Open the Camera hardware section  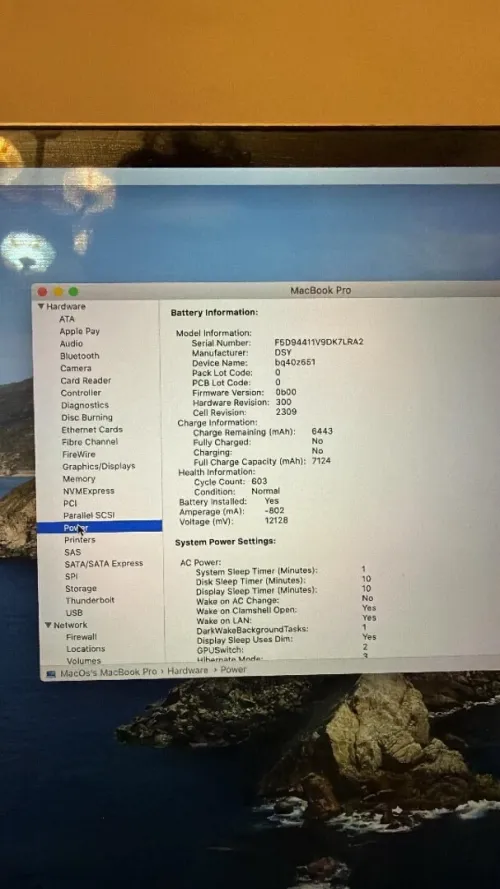click(76, 368)
